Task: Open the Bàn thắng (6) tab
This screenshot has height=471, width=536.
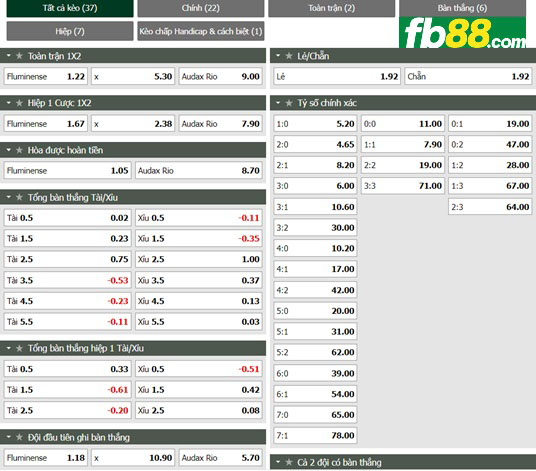Action: (x=463, y=8)
